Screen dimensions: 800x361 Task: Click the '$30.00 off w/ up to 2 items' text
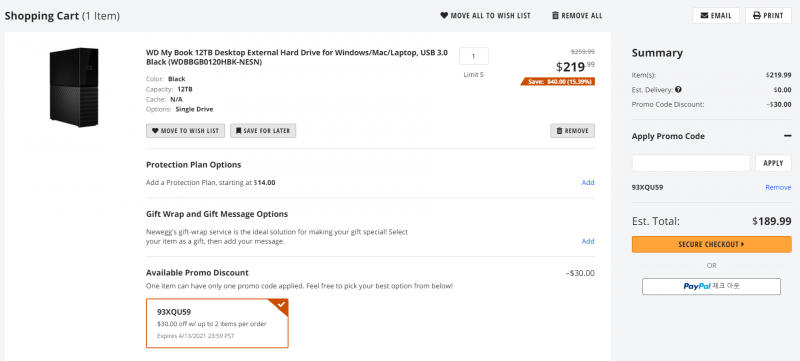212,324
